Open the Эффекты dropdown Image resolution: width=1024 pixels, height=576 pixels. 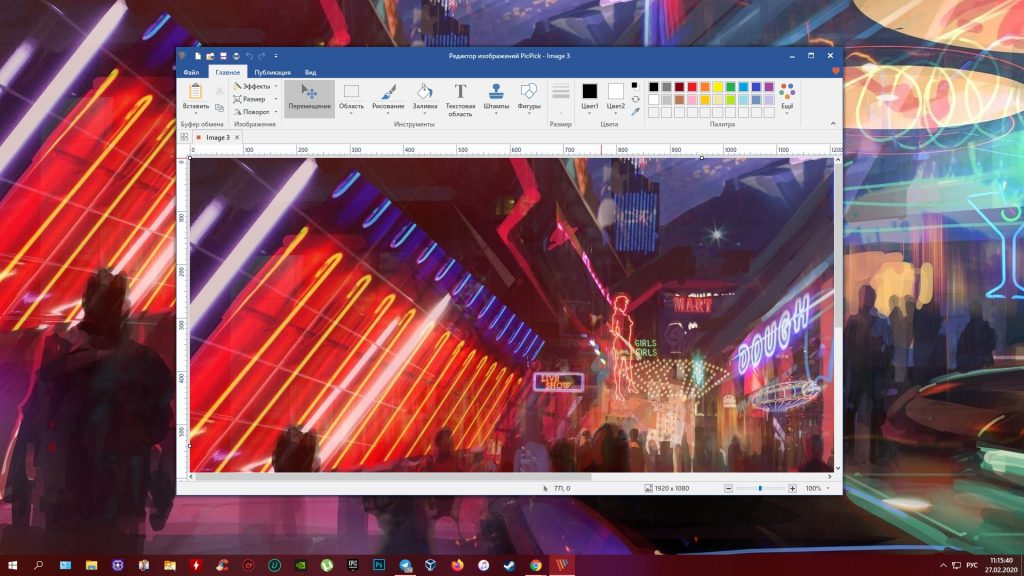click(x=255, y=86)
